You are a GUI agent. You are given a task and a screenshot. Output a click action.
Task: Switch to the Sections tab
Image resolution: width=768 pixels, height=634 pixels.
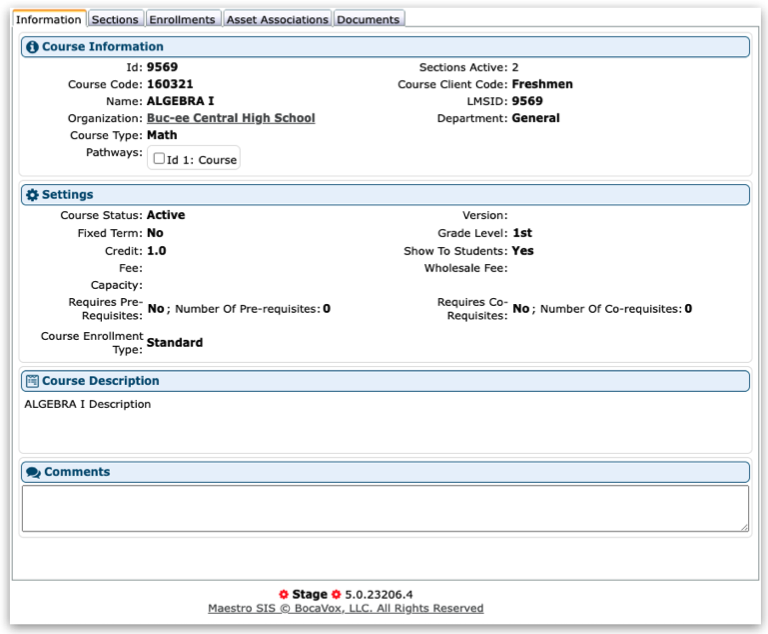point(115,19)
